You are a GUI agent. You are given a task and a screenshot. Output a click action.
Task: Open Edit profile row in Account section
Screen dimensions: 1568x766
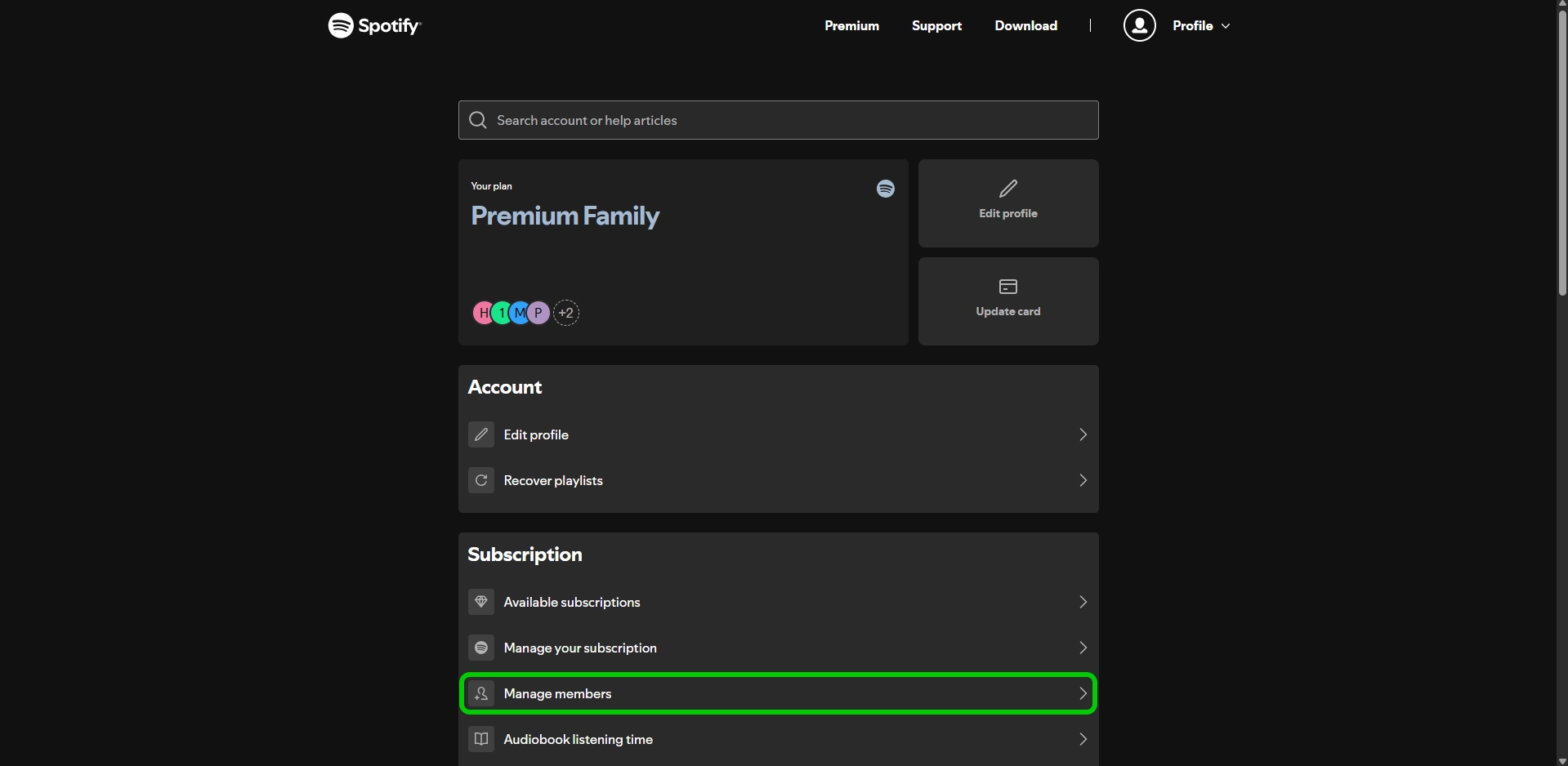(778, 434)
